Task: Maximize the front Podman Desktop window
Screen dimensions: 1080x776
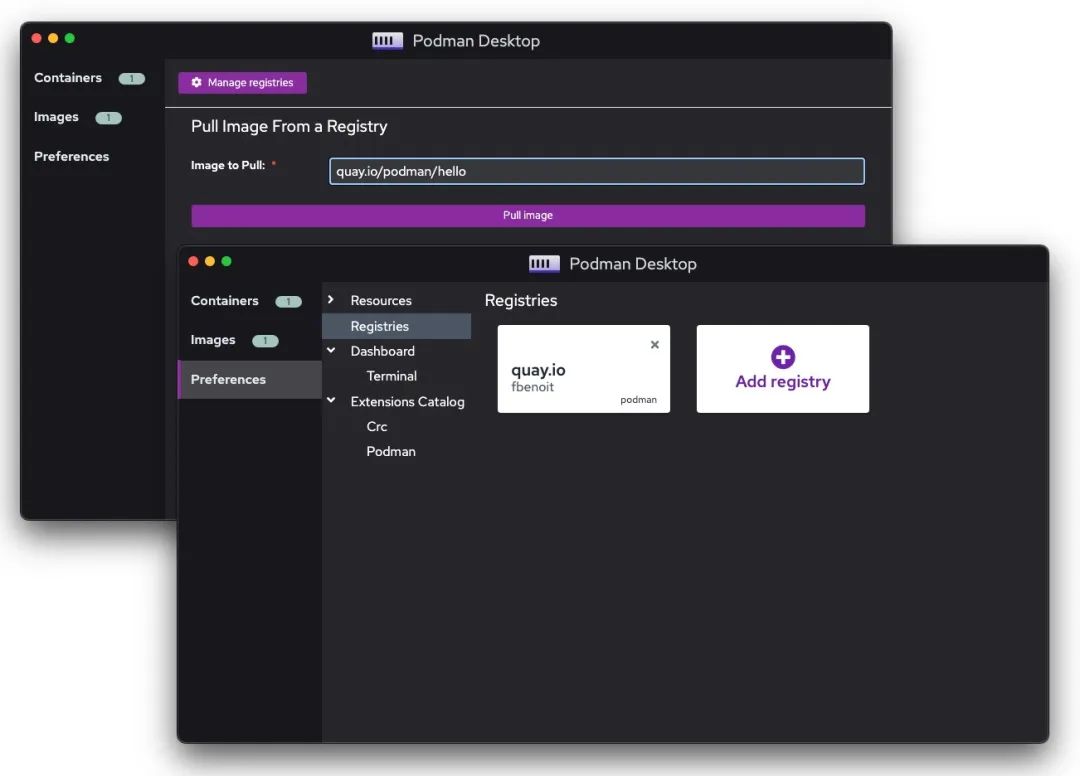Action: pos(227,261)
